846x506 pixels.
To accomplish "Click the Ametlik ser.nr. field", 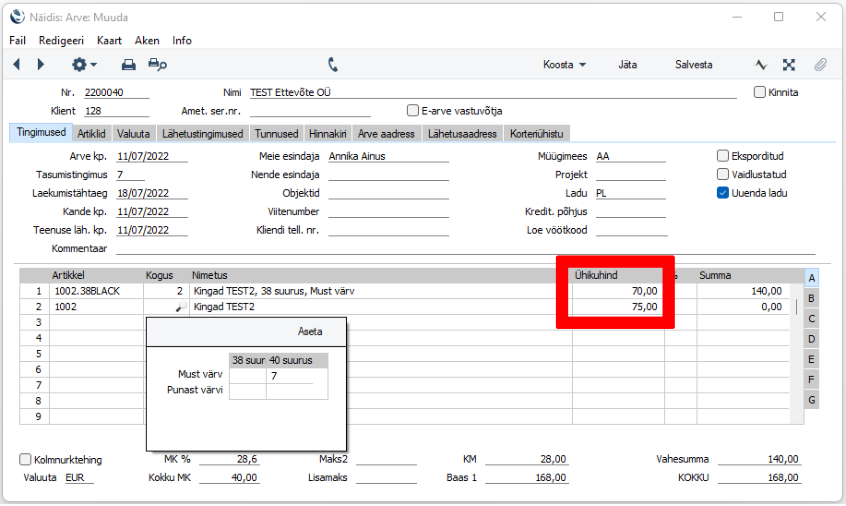I will (x=310, y=111).
